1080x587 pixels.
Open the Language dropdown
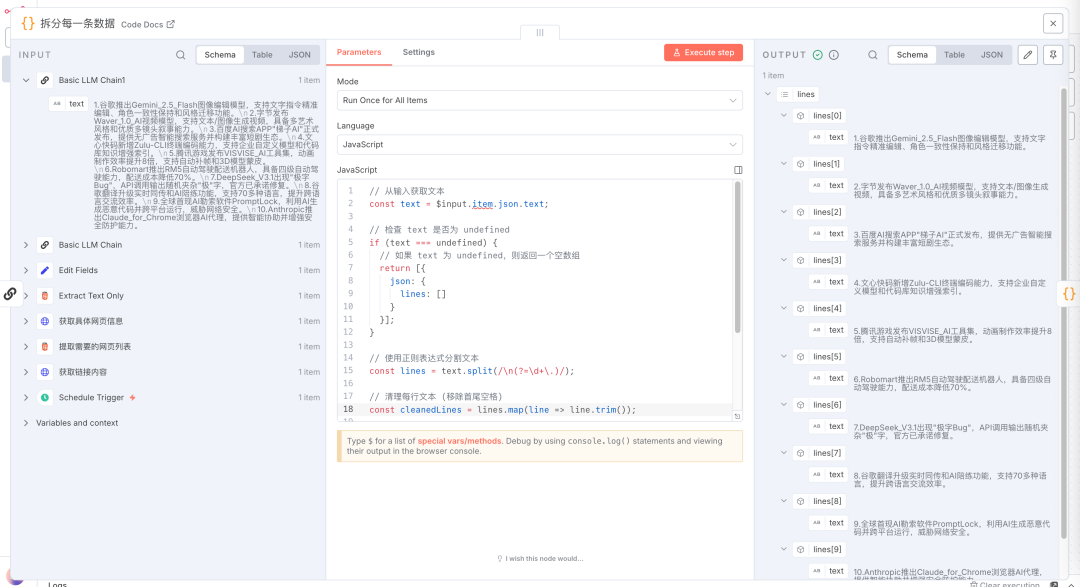click(x=539, y=144)
